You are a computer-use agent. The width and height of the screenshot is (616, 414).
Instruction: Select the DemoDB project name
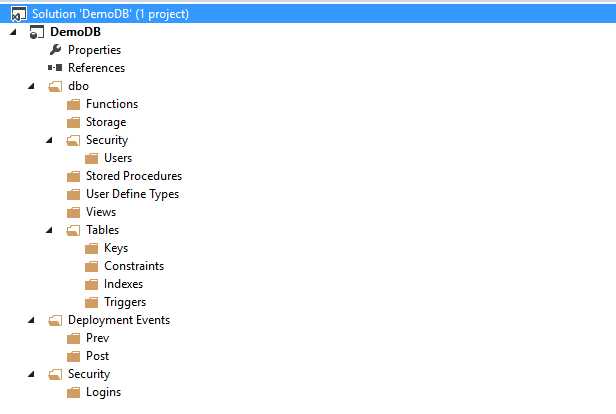click(75, 32)
